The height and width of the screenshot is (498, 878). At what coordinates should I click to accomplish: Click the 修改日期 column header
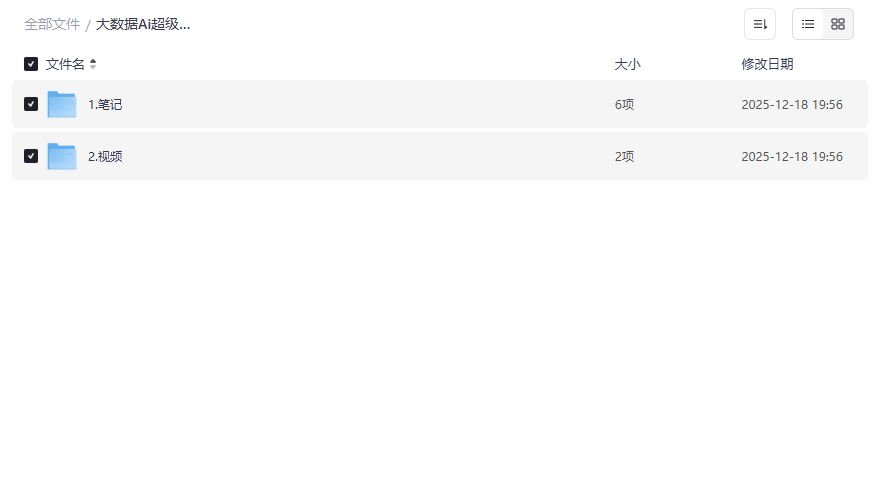[767, 64]
